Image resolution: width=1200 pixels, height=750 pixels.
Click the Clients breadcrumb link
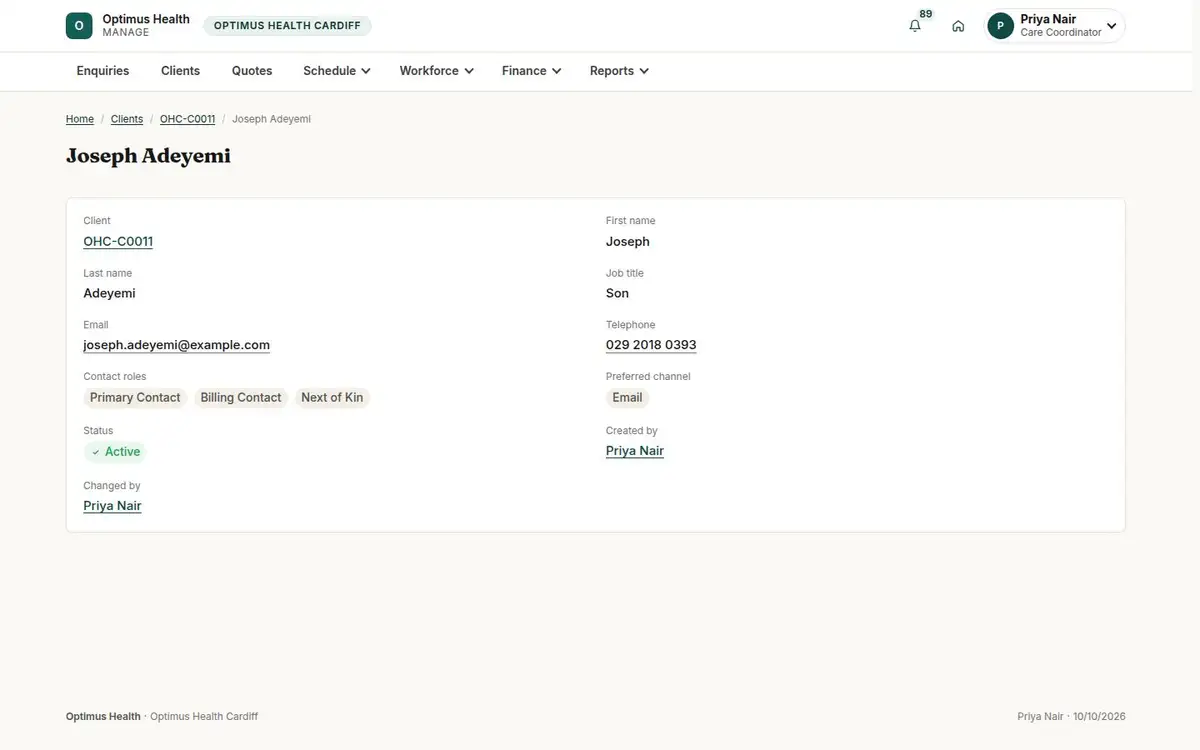click(127, 119)
